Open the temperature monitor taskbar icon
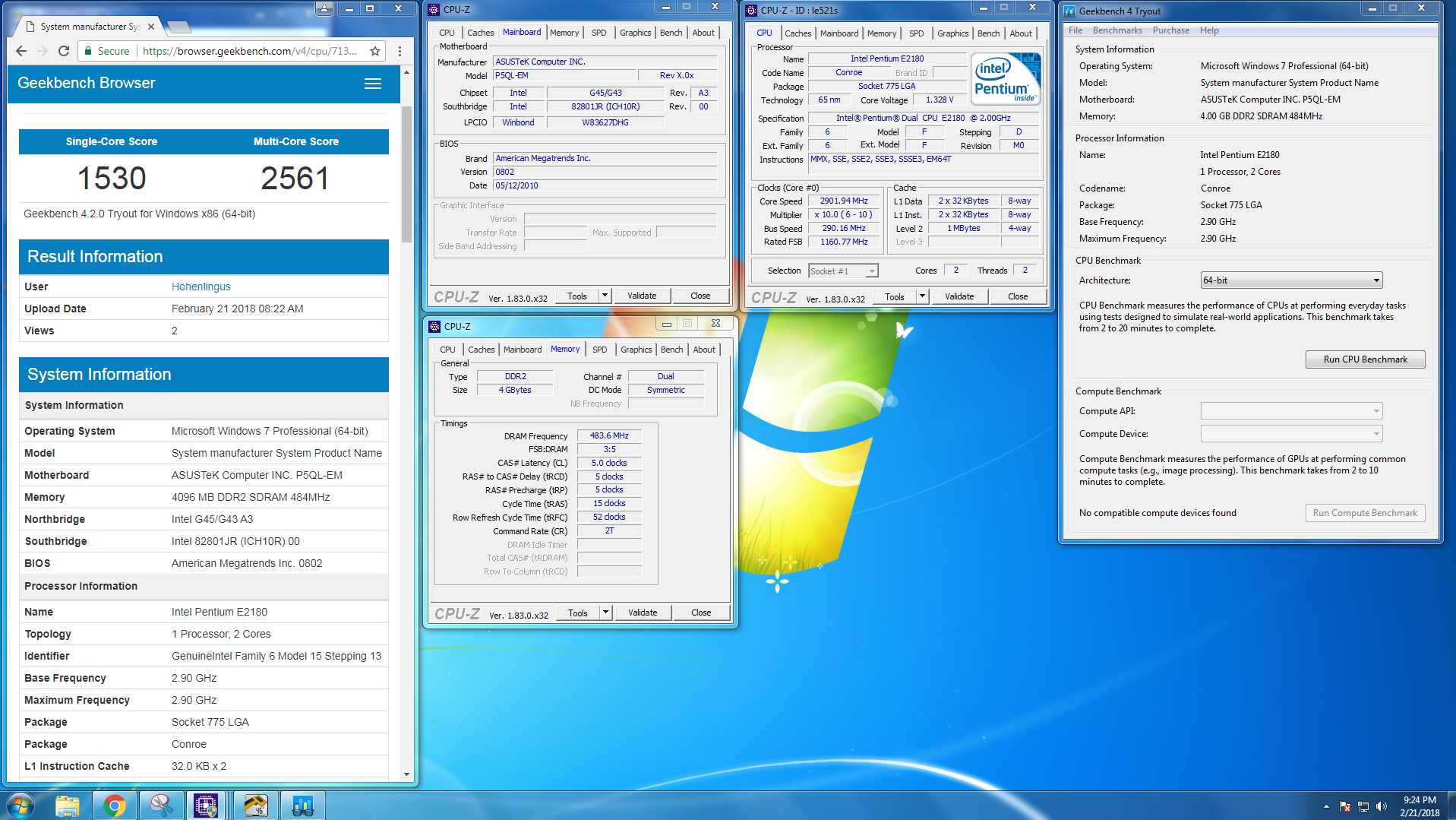 [255, 806]
